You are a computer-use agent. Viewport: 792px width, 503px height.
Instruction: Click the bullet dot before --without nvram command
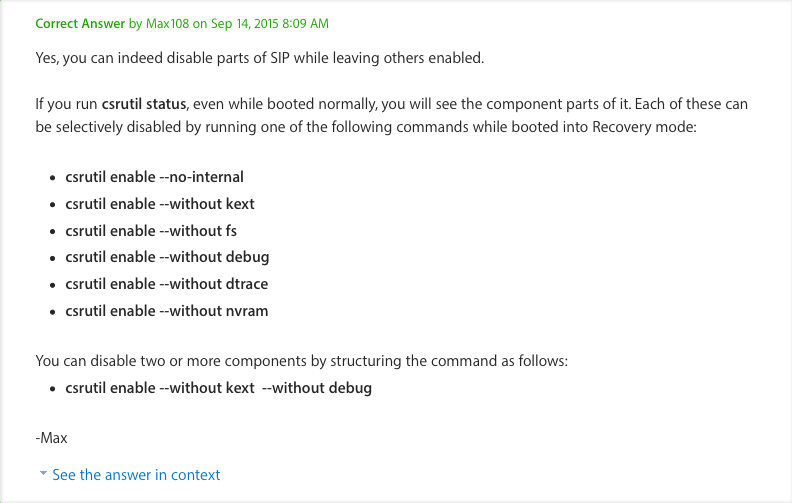pyautogui.click(x=53, y=312)
